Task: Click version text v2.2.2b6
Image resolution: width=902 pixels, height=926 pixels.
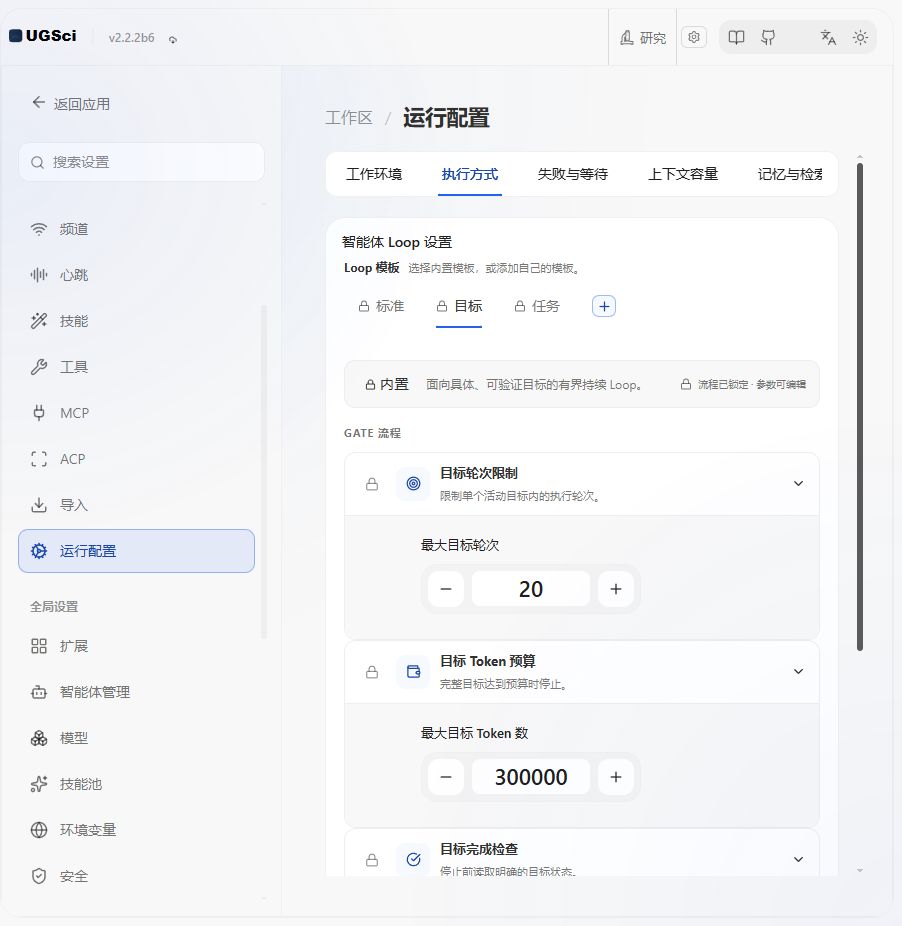Action: coord(131,38)
